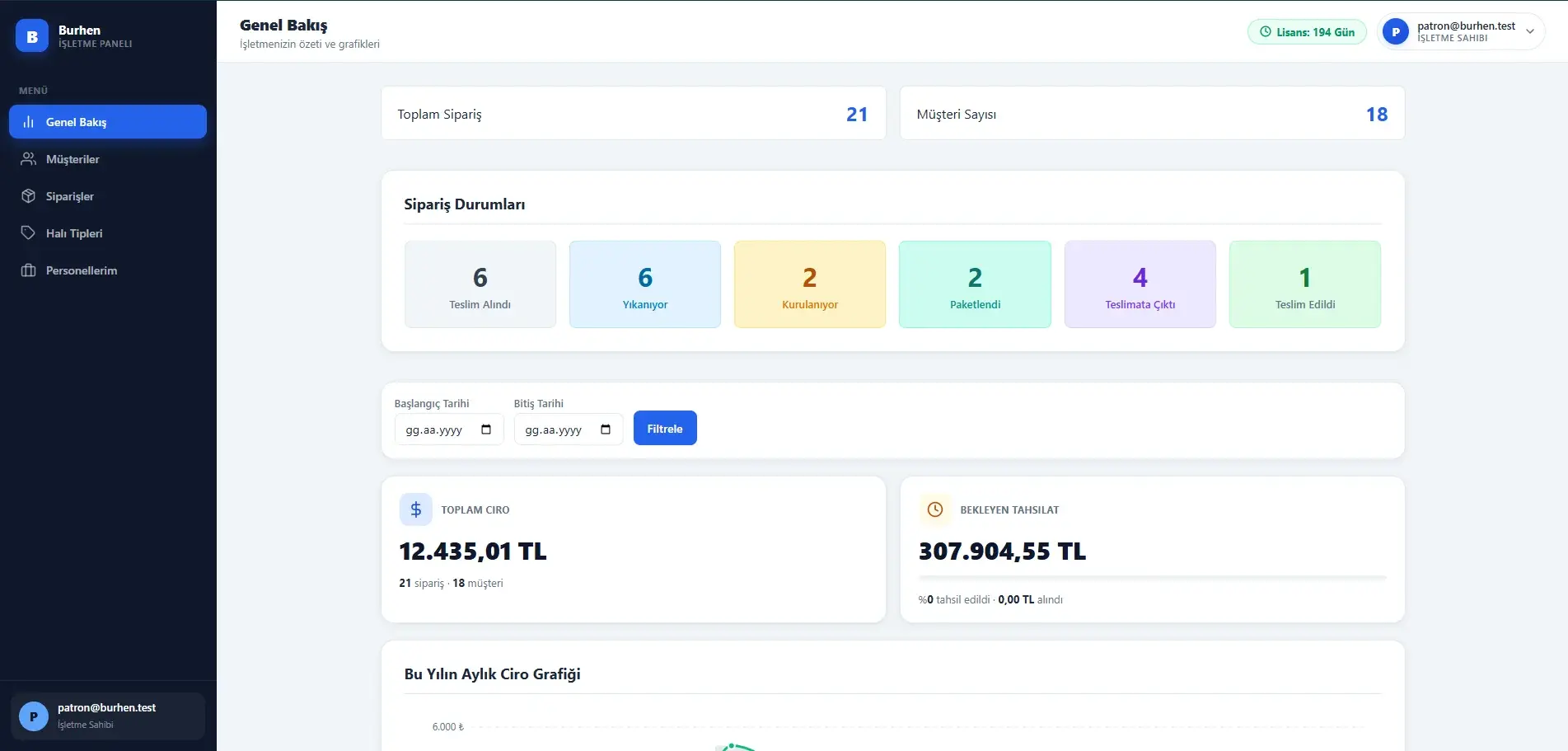Click the clock icon in Bekleyen Tahsilat

pos(935,509)
